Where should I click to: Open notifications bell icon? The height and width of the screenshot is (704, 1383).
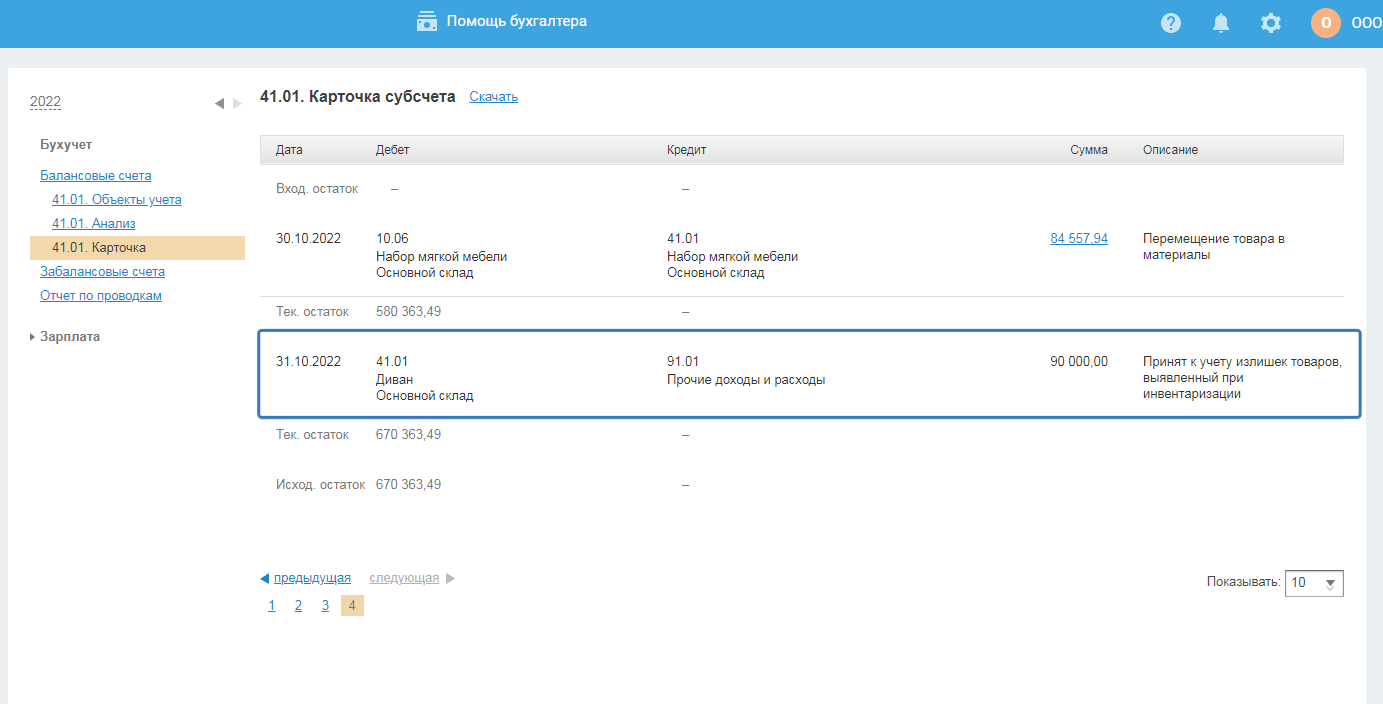click(x=1221, y=23)
